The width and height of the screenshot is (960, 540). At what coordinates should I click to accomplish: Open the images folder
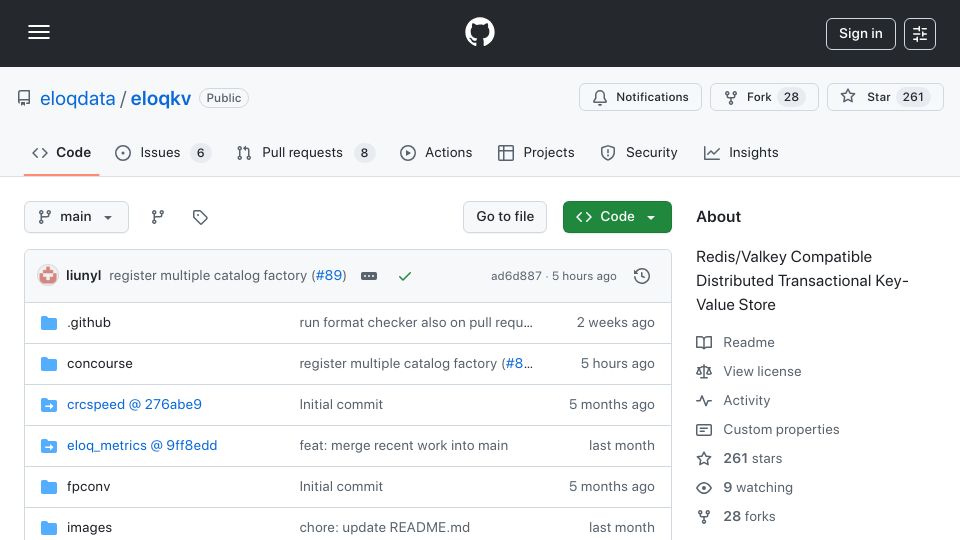89,528
